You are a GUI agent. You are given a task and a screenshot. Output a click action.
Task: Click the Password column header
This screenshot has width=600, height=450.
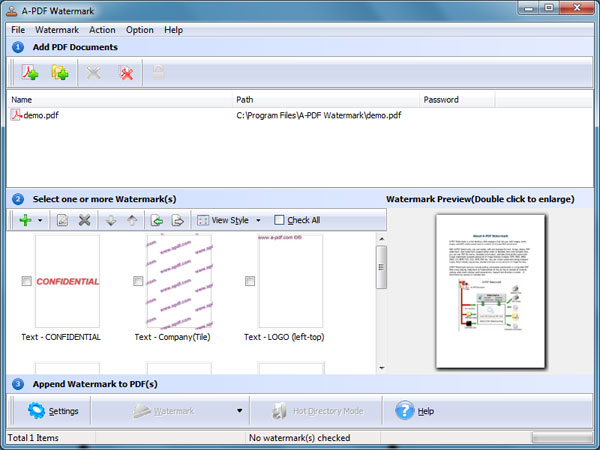point(457,99)
